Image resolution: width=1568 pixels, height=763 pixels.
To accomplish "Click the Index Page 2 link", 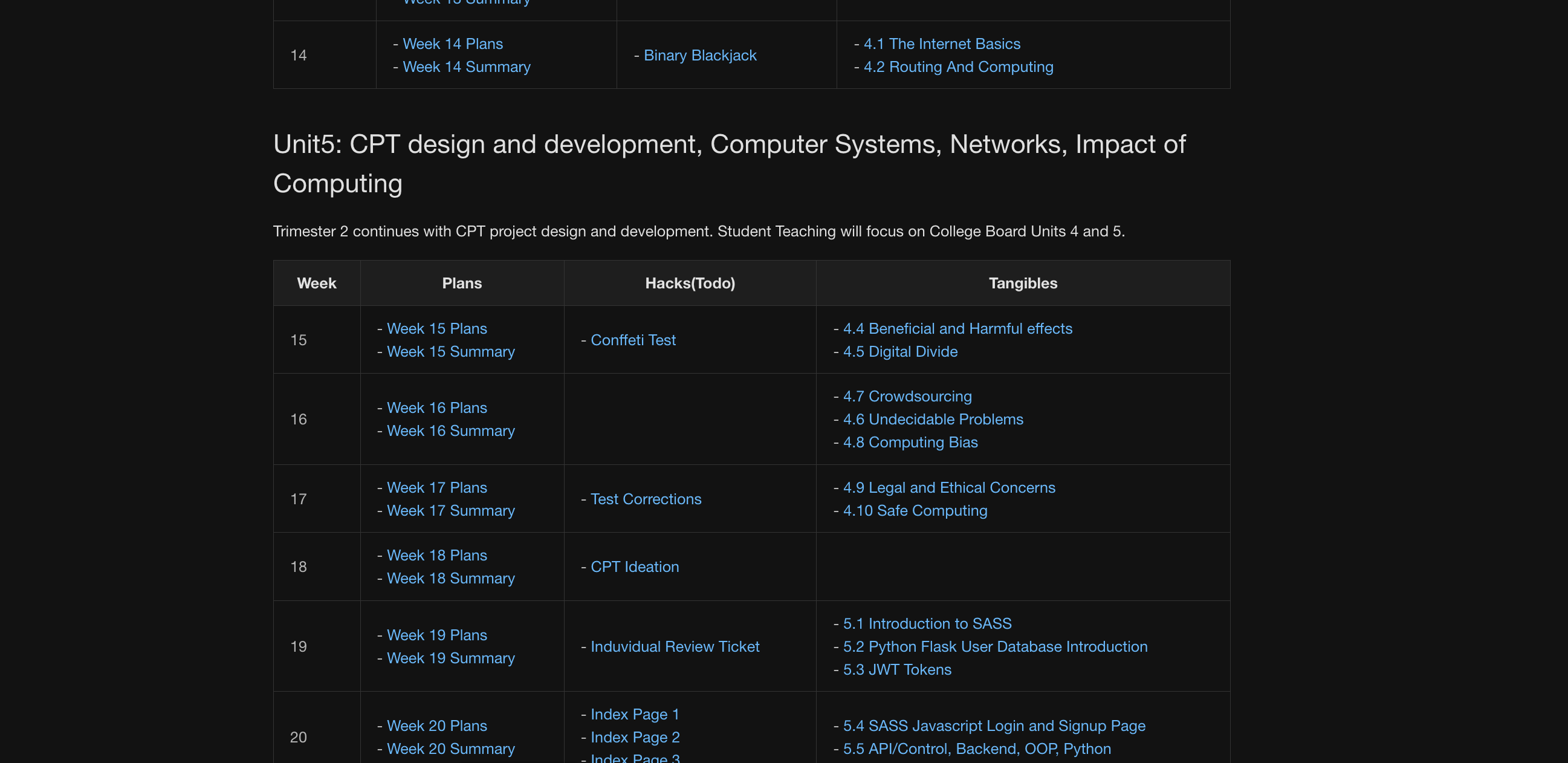I will point(634,738).
